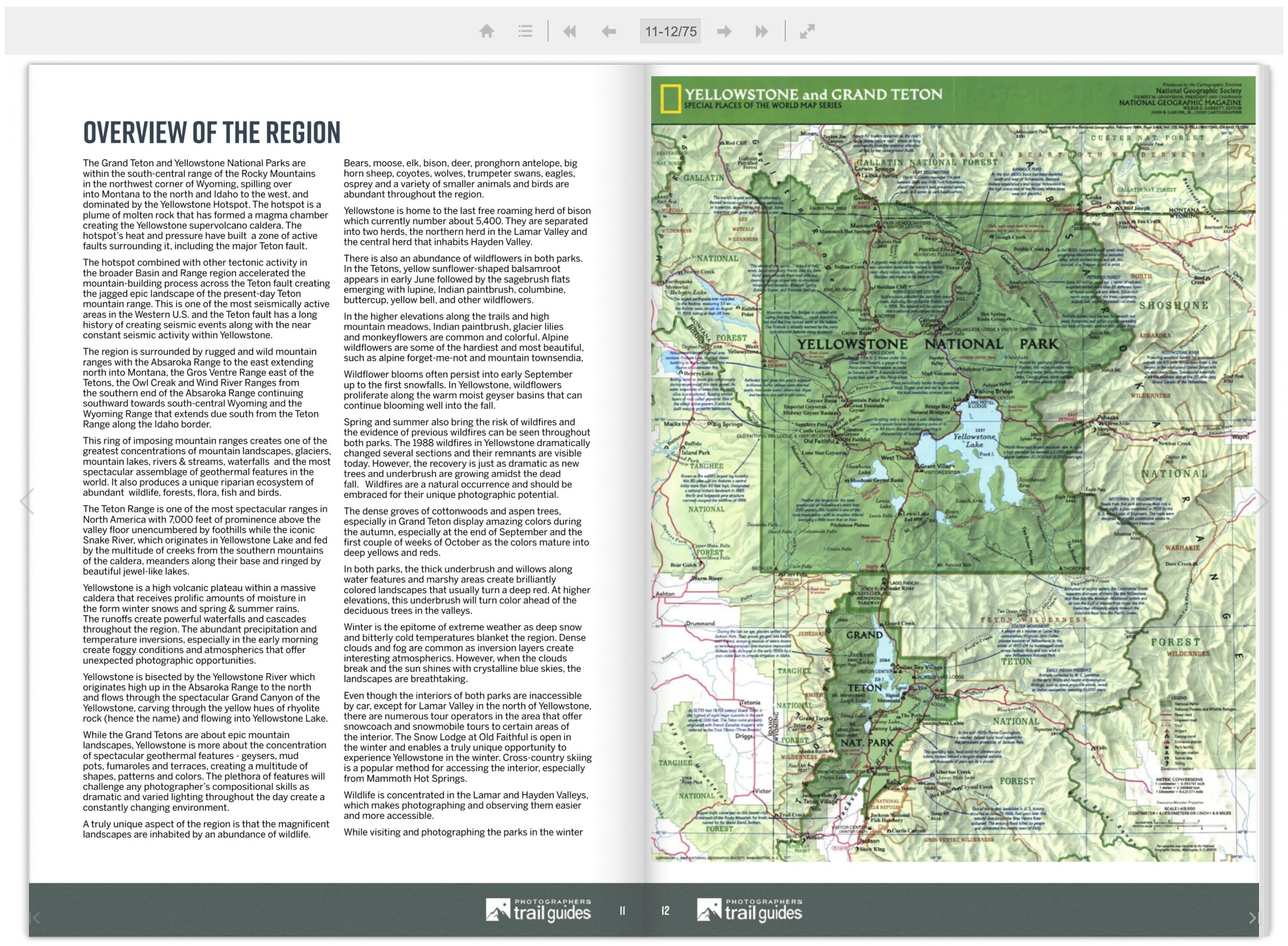Toggle fullscreen with the expand arrows icon
1288x946 pixels.
pos(807,31)
